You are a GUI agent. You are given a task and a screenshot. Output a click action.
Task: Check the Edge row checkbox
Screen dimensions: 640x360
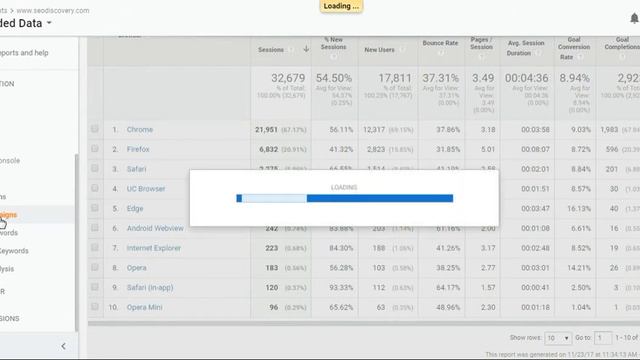click(95, 208)
